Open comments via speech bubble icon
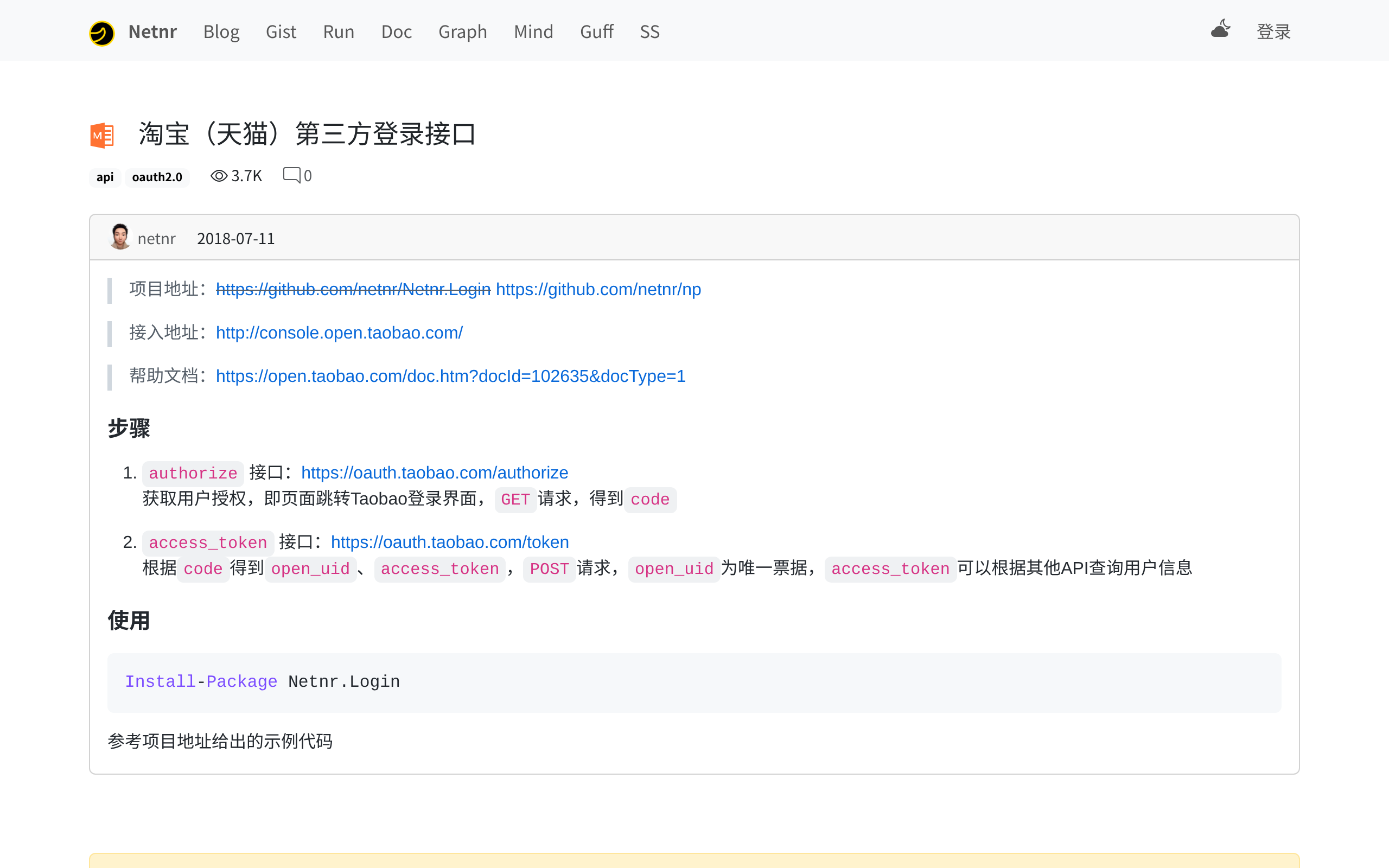The image size is (1389, 868). point(291,175)
